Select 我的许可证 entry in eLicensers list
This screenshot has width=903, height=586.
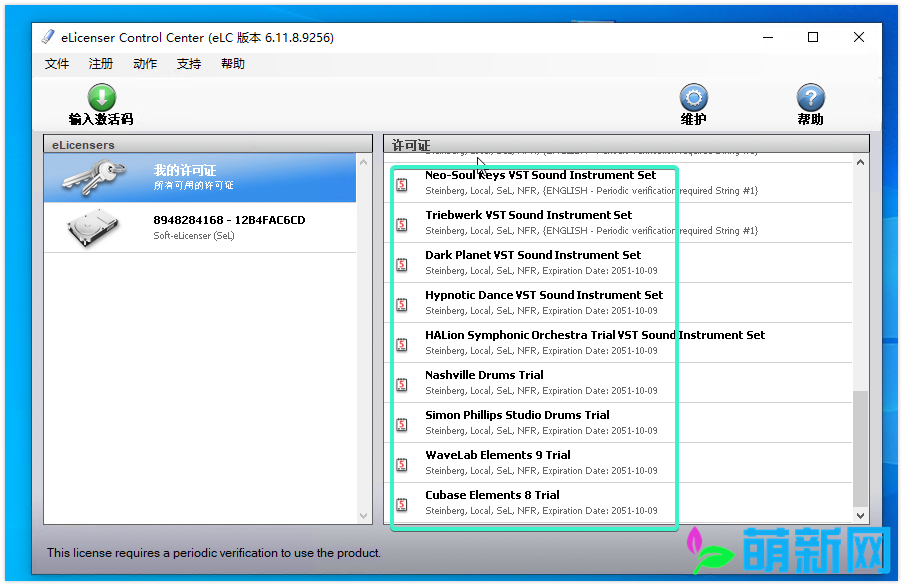pos(200,177)
